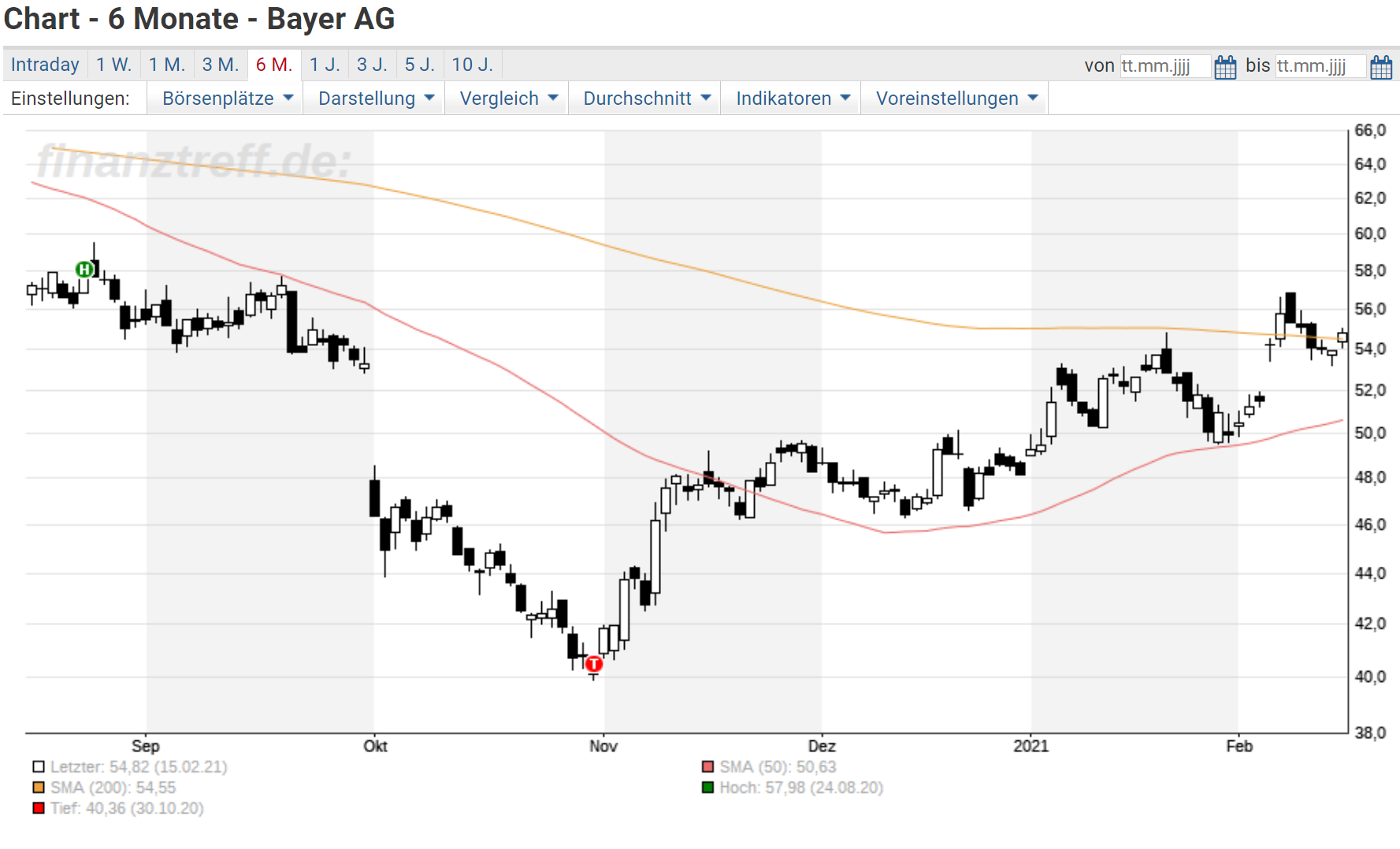This screenshot has height=849, width=1400.
Task: Select the 3 J. time range tab
Action: 372,65
